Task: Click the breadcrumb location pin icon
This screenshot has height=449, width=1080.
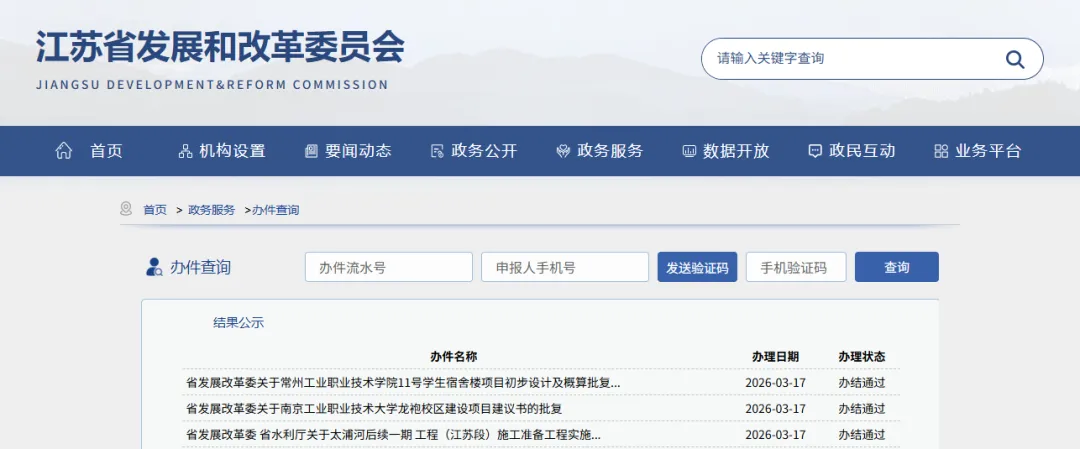Action: tap(126, 209)
